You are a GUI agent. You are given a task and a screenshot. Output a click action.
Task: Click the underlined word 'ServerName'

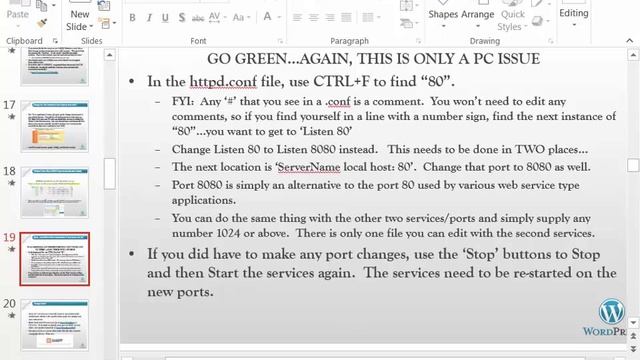309,167
